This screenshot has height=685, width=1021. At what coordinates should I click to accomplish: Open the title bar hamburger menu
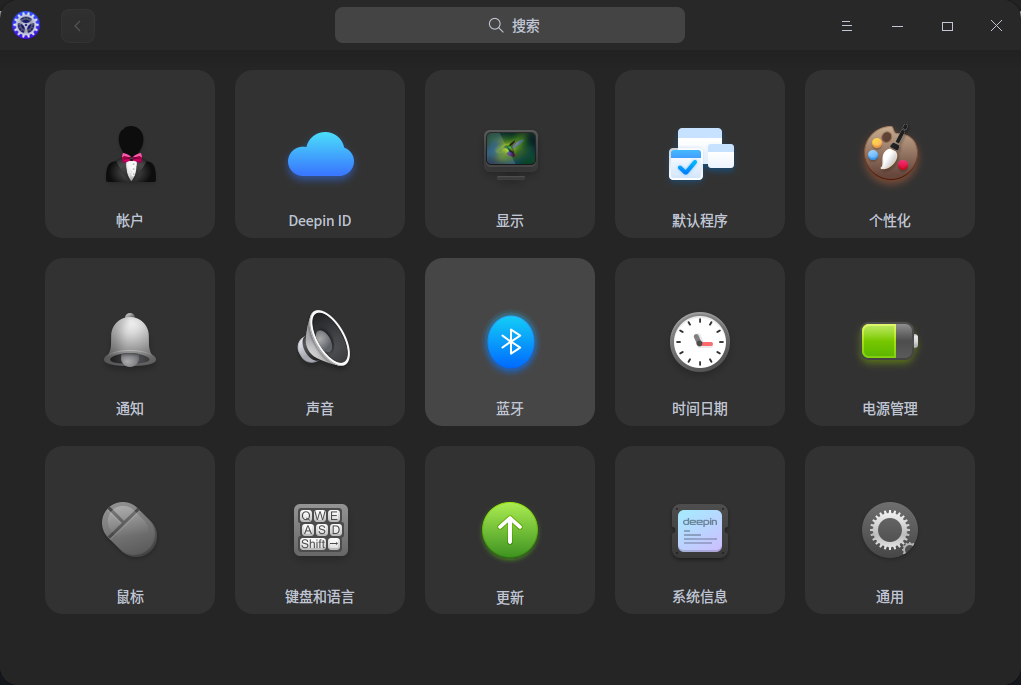coord(846,26)
